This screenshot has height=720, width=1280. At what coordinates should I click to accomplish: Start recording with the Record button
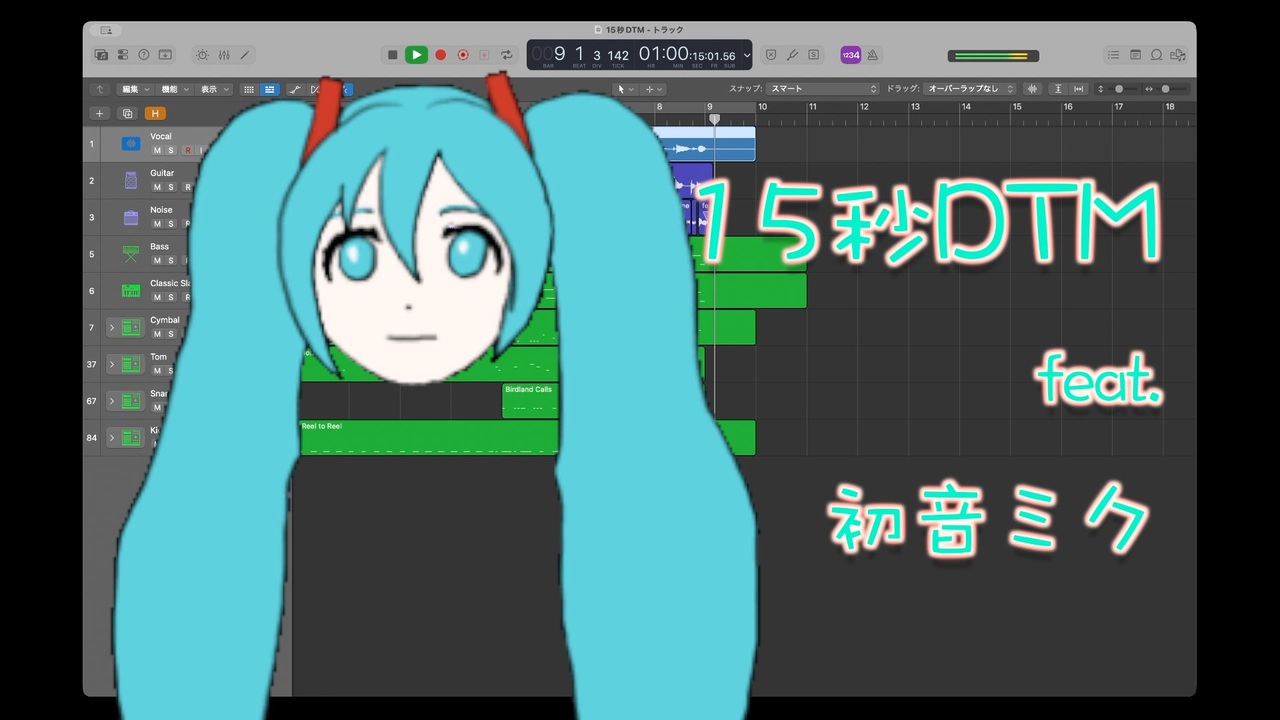click(x=440, y=55)
